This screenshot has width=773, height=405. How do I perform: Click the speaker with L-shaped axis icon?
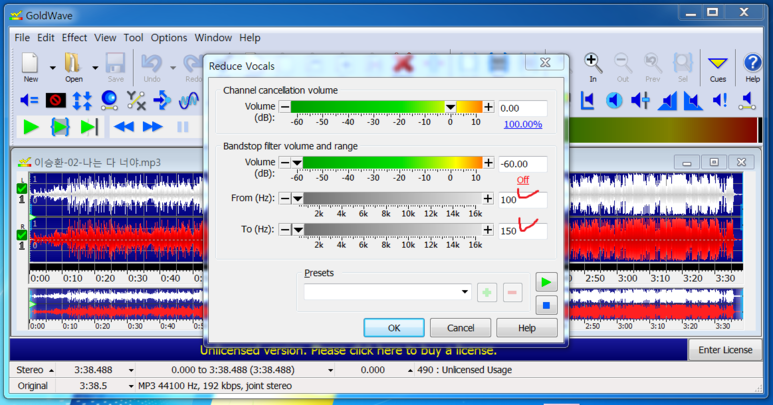point(588,101)
